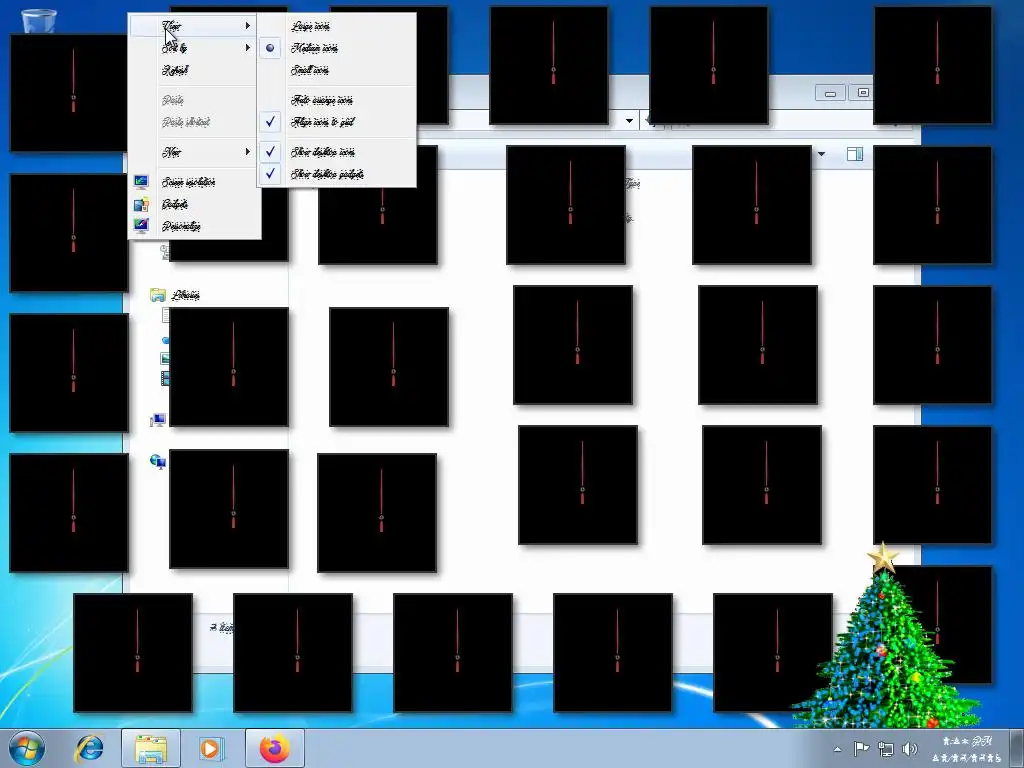Screen dimensions: 1024x768
Task: Switch to Firefox on the taskbar
Action: (274, 748)
